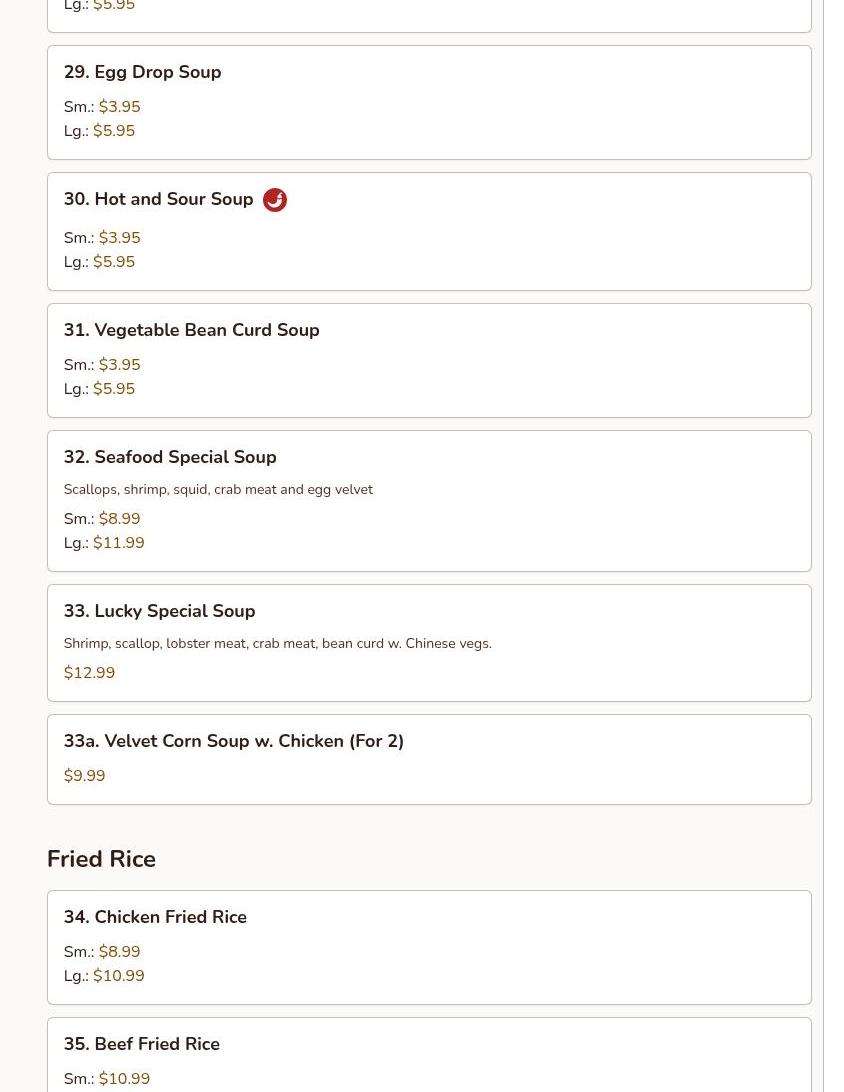
Task: Select 30. Hot and Sour Soup item
Action: pyautogui.click(x=158, y=199)
